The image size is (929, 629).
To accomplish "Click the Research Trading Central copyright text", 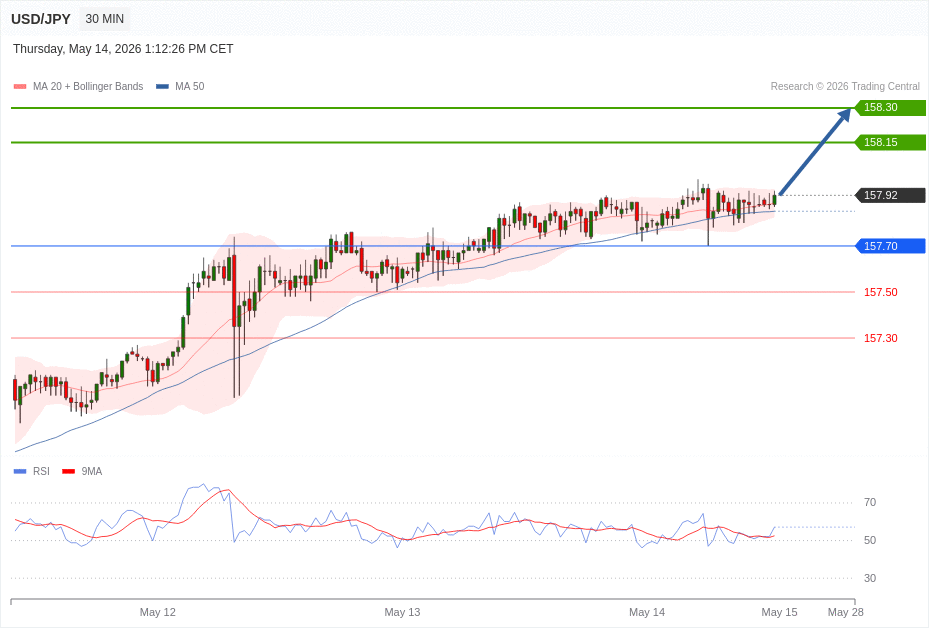I will click(x=845, y=86).
